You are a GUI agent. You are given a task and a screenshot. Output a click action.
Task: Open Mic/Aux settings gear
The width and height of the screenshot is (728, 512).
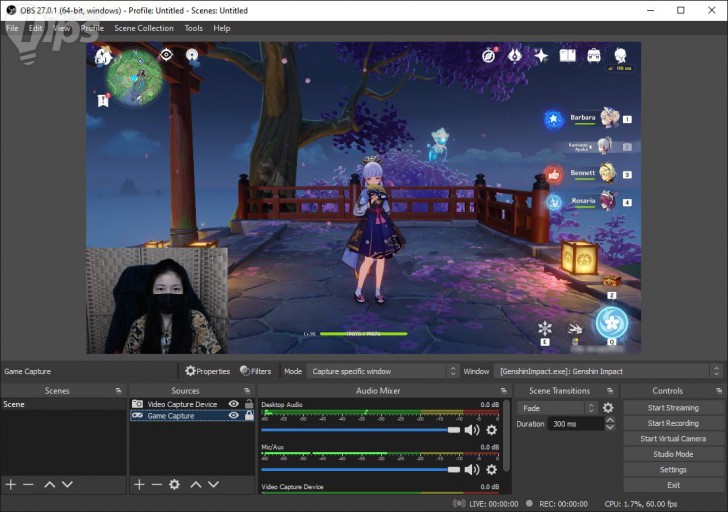[x=491, y=470]
